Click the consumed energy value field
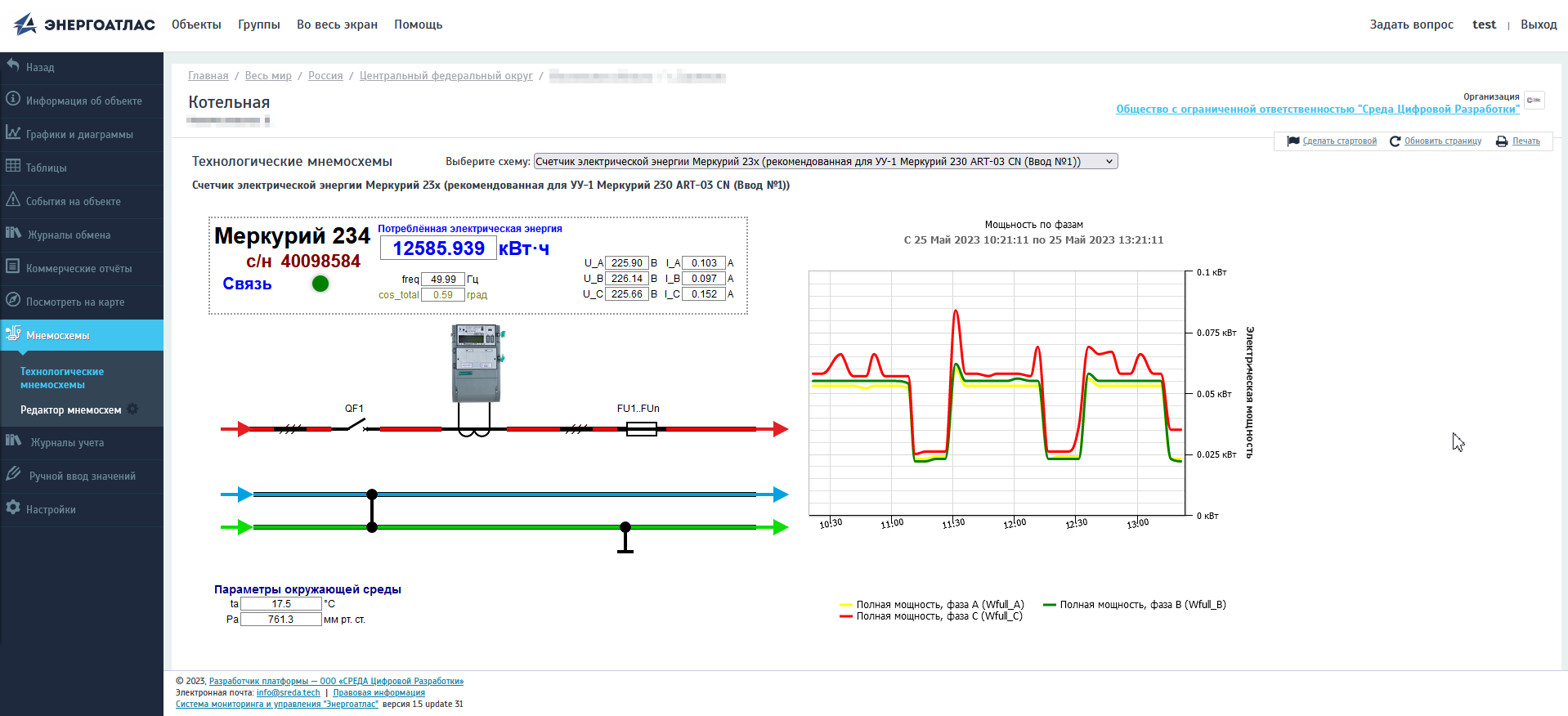 [438, 248]
